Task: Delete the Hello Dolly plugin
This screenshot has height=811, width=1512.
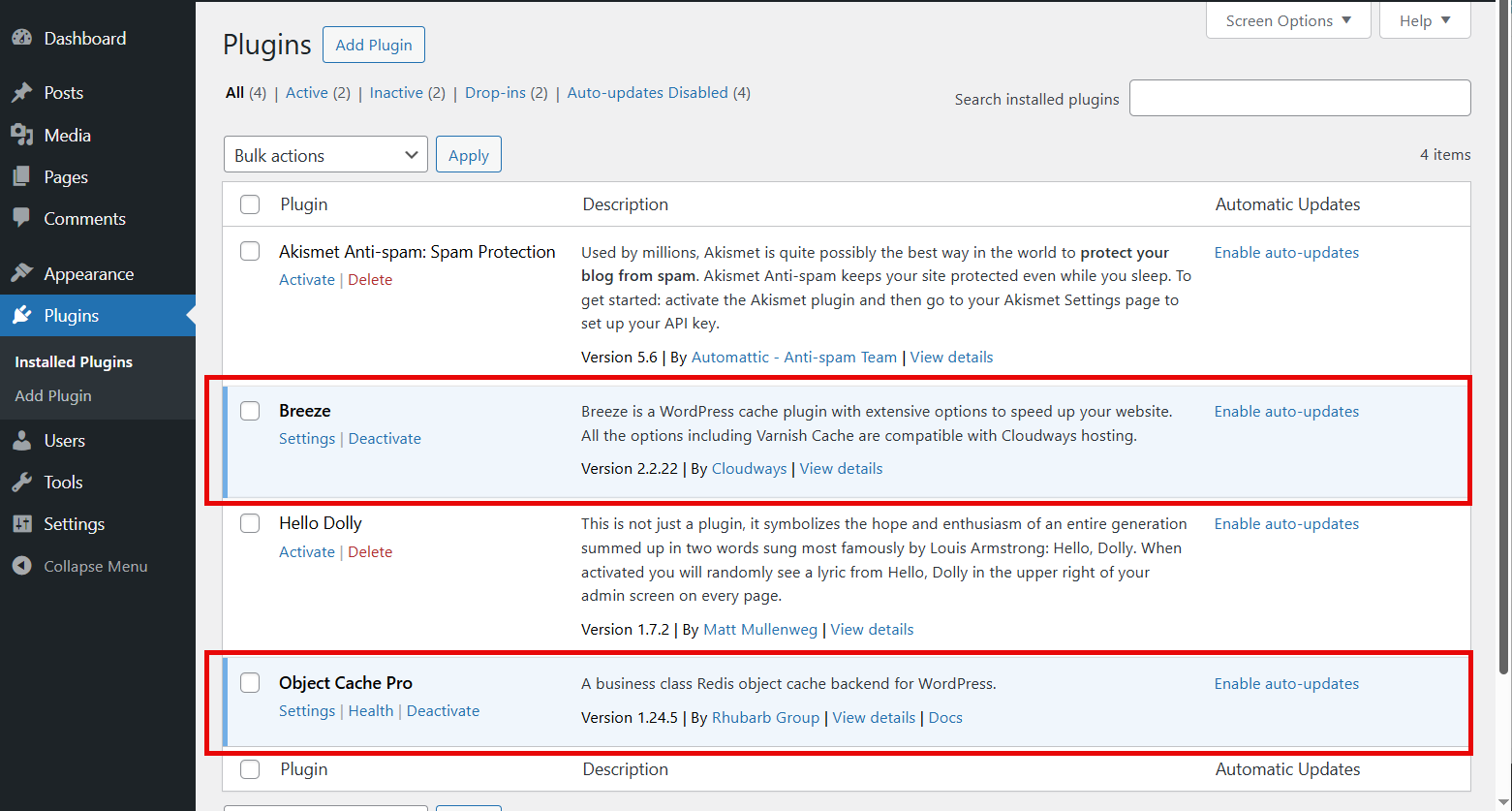Action: (370, 552)
